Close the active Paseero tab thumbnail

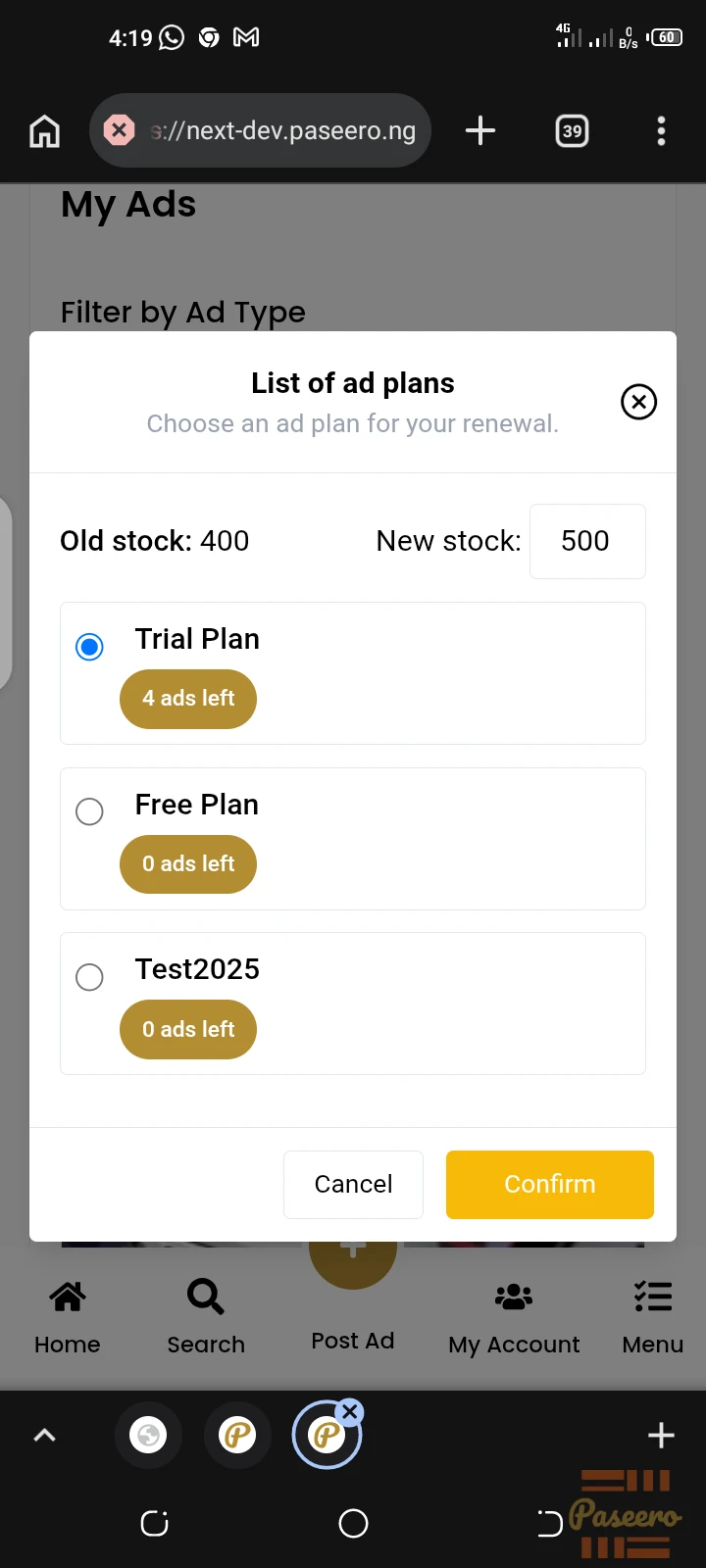point(349,1412)
